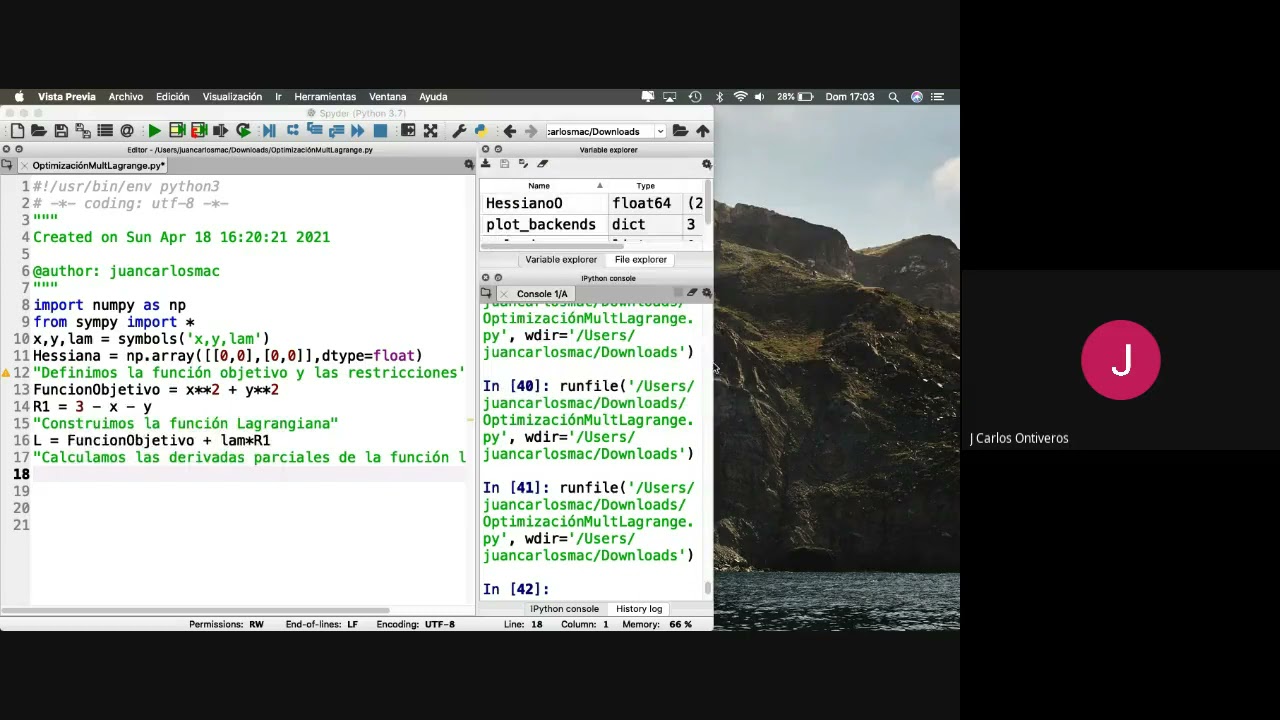
Task: Switch to the Variable explorer tab
Action: click(x=561, y=260)
